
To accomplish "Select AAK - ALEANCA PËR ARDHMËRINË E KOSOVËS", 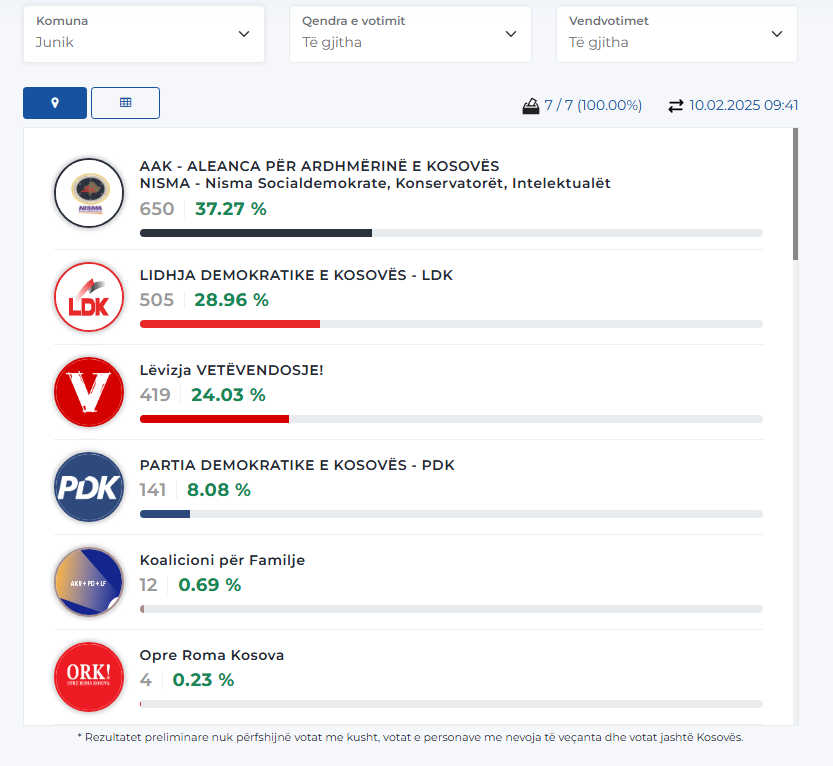I will (319, 166).
